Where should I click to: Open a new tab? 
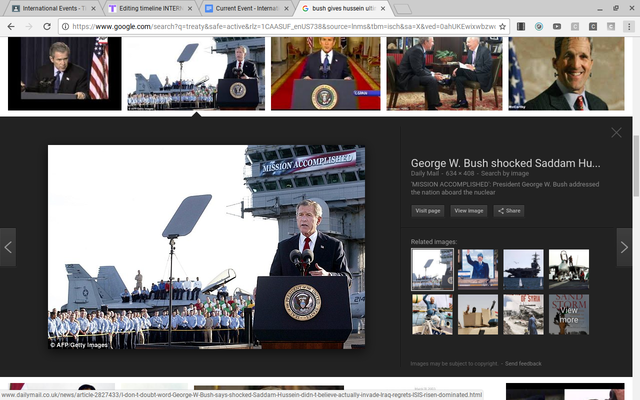tap(403, 9)
